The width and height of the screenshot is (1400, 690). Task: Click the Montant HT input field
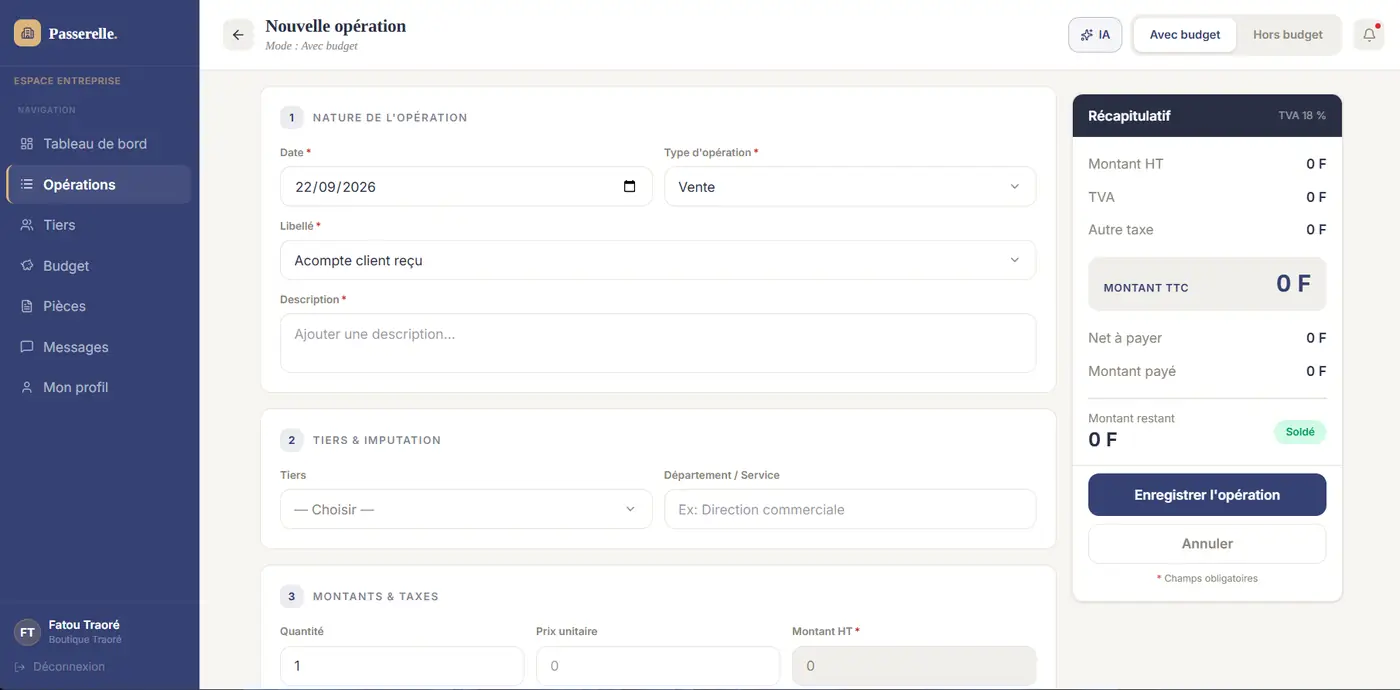pyautogui.click(x=914, y=666)
